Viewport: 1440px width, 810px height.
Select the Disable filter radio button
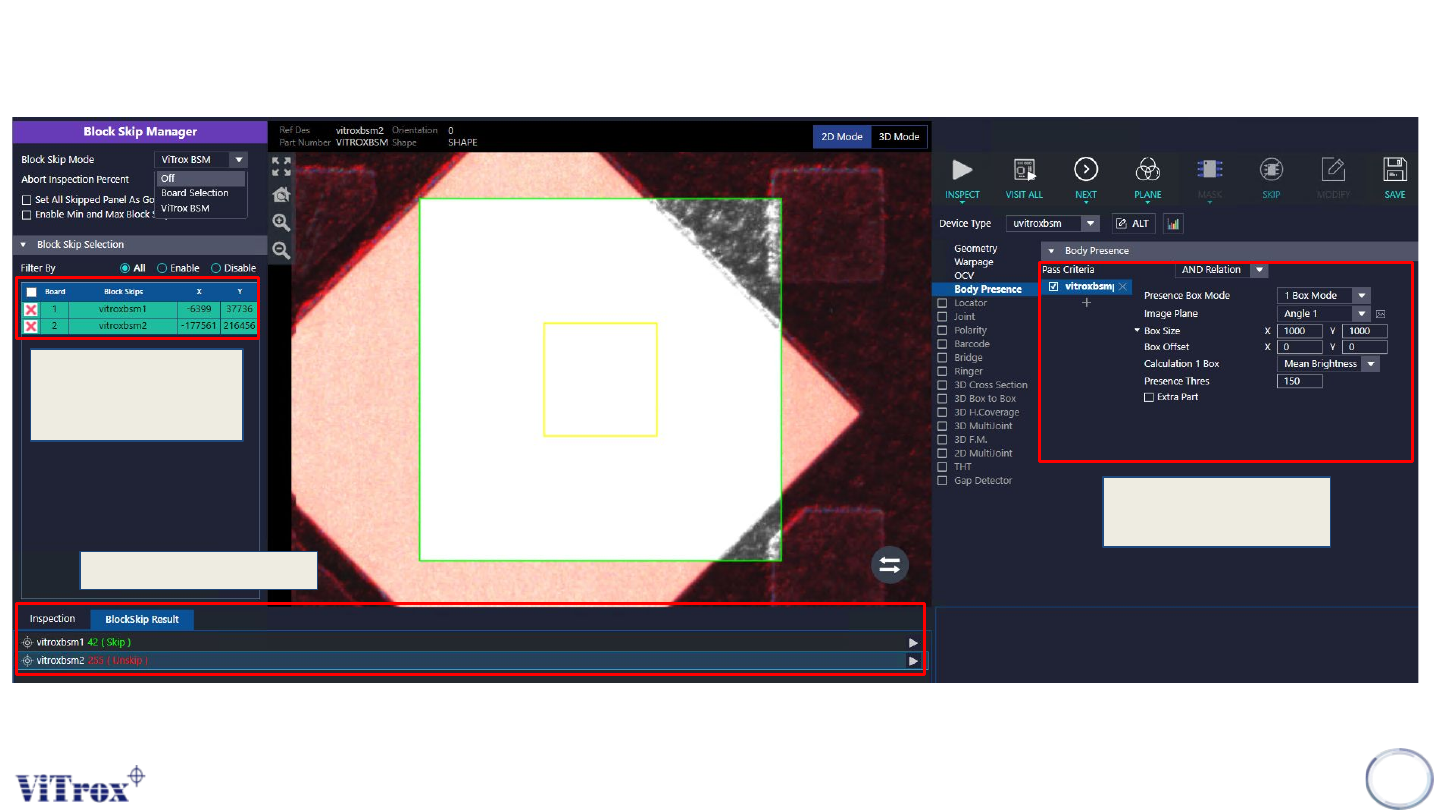tap(216, 268)
